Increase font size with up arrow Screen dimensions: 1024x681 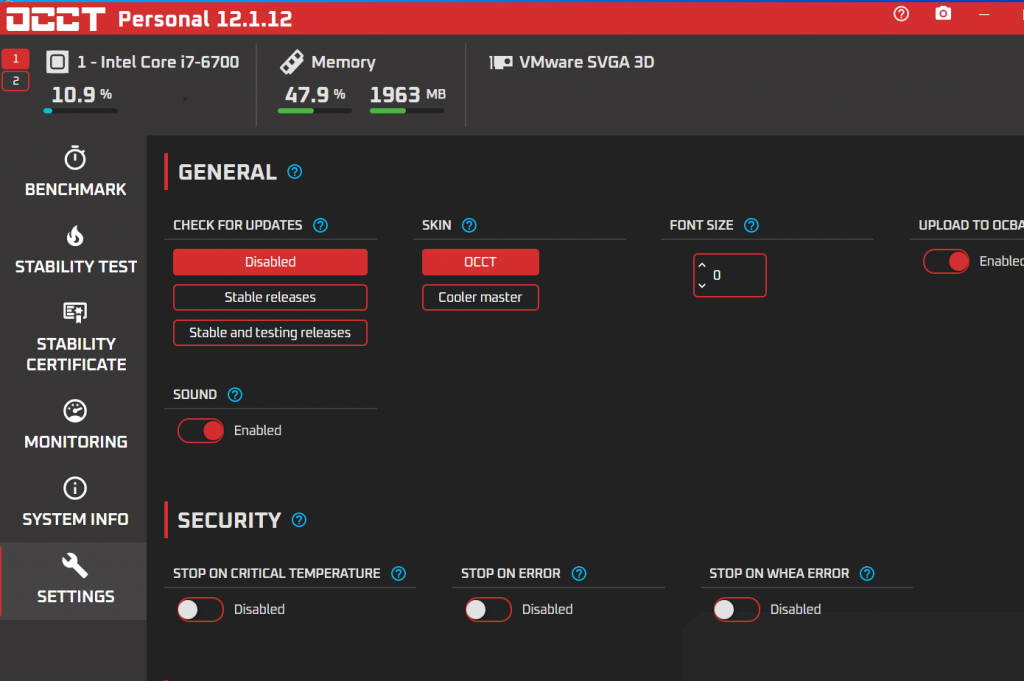pos(702,266)
